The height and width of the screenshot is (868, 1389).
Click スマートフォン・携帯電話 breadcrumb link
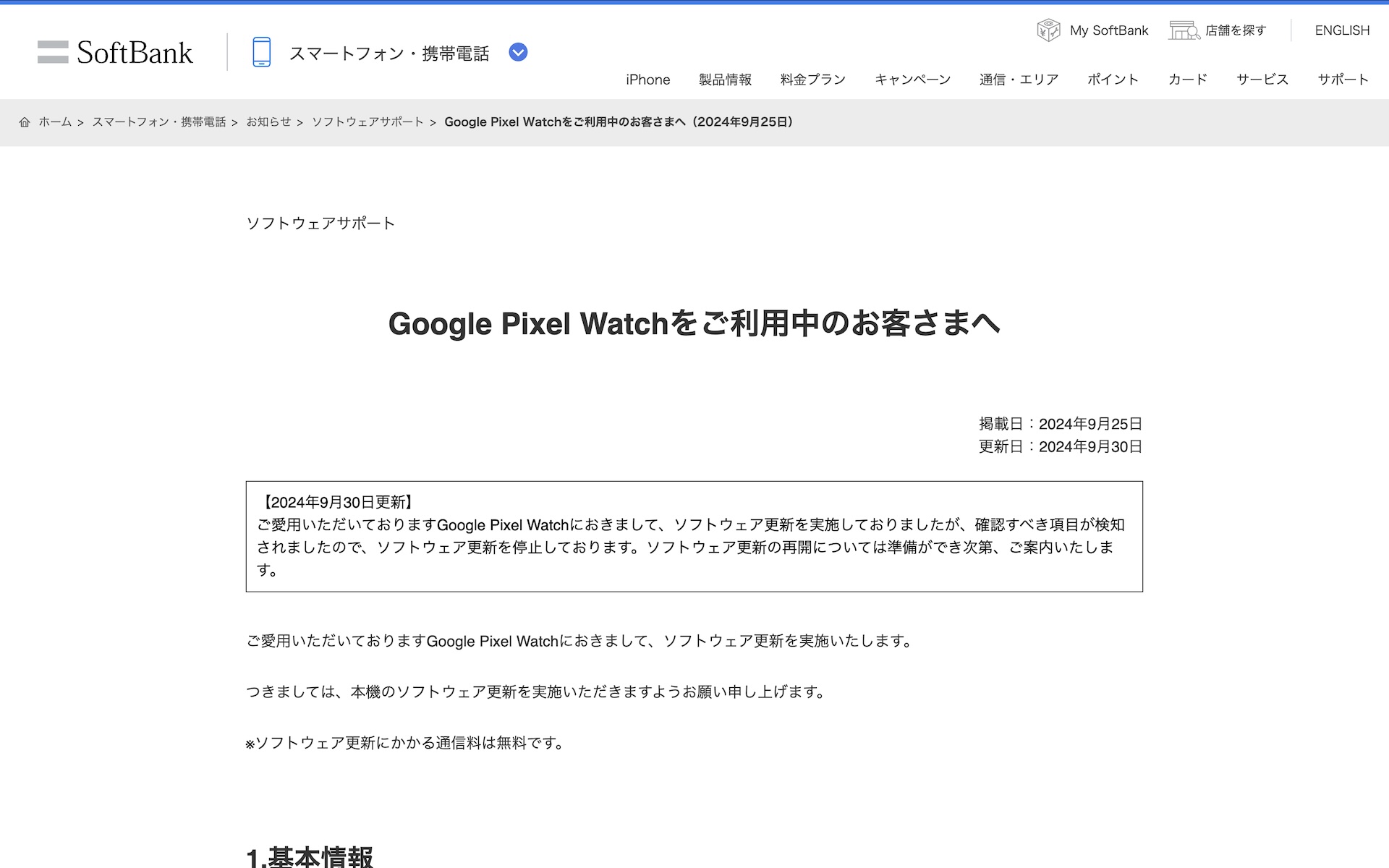(x=159, y=122)
